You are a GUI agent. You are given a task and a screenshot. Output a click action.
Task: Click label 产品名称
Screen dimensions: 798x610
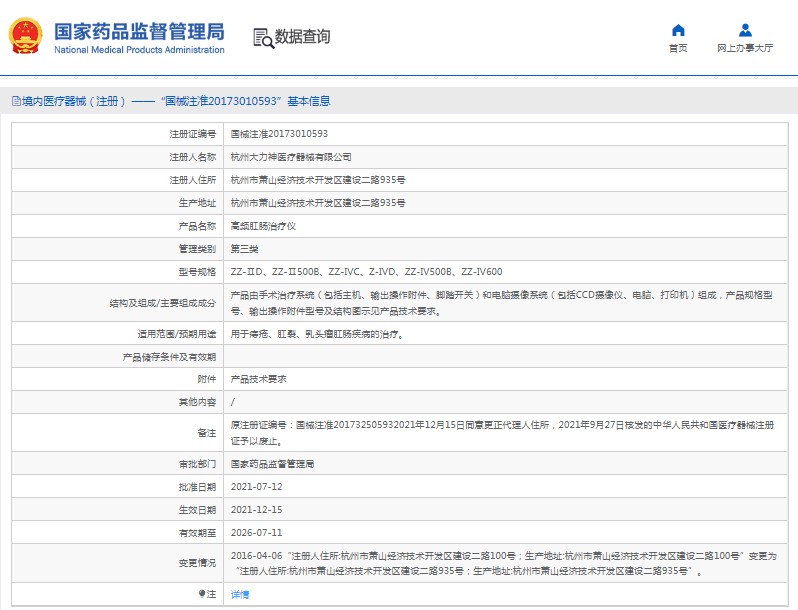click(x=197, y=226)
